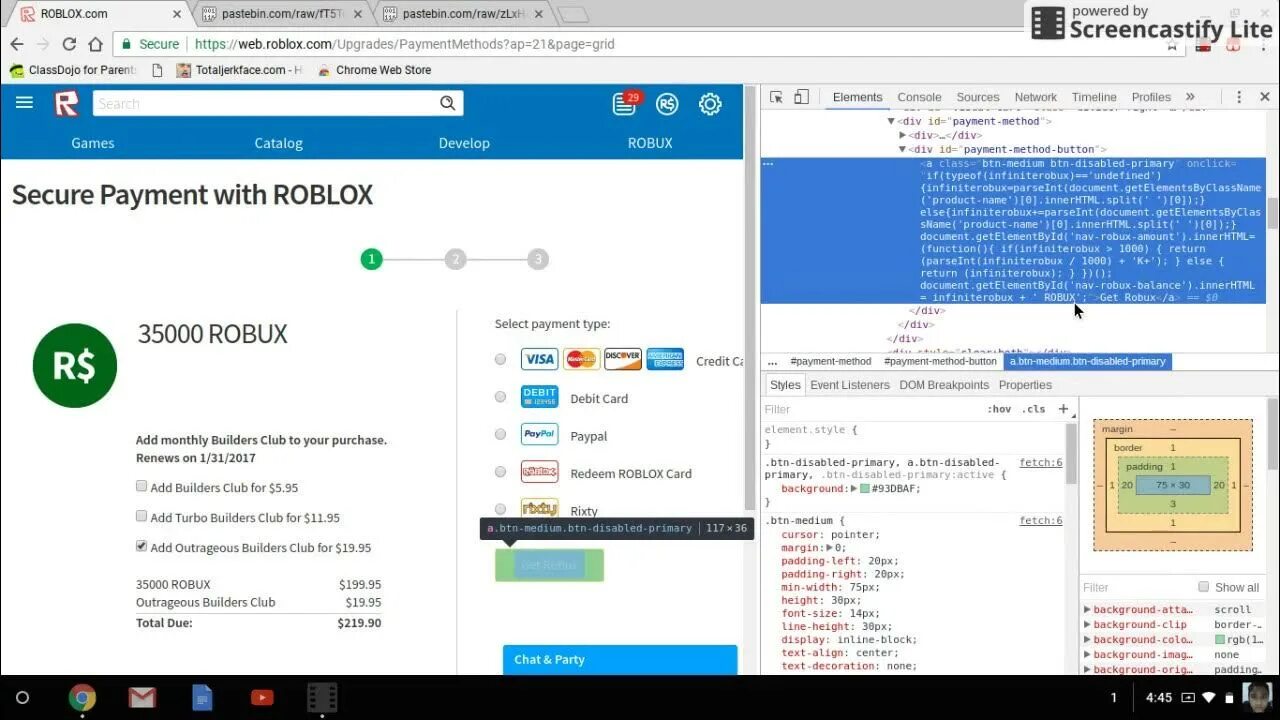Image resolution: width=1280 pixels, height=720 pixels.
Task: Launch Chrome from the shelf
Action: click(82, 697)
